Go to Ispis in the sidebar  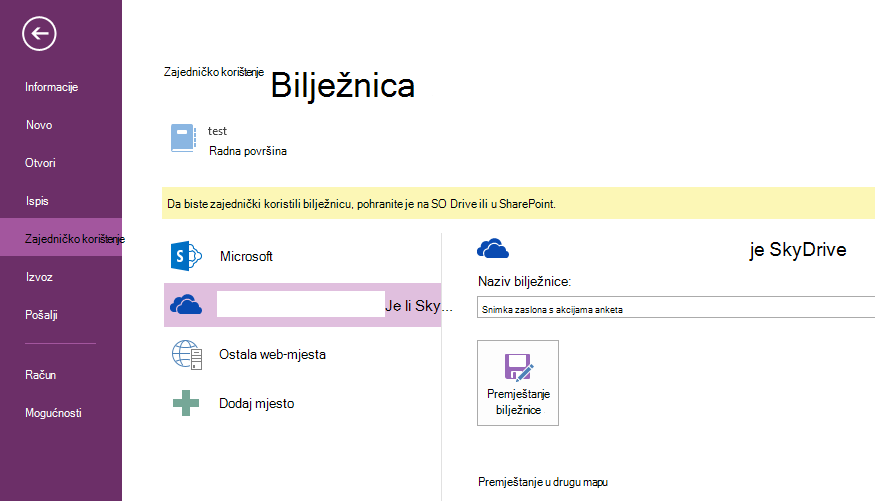point(37,201)
